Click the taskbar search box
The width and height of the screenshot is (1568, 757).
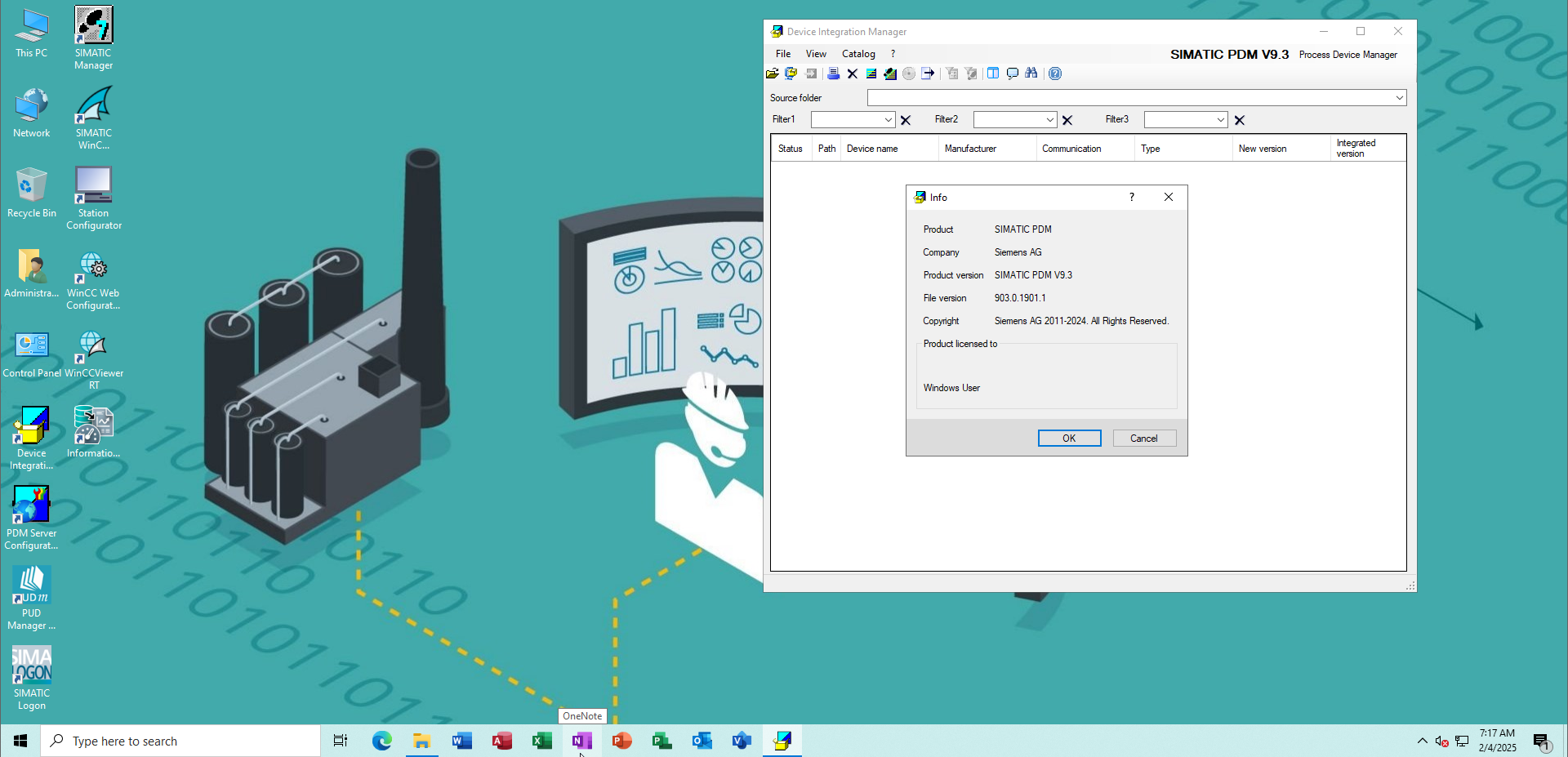pyautogui.click(x=180, y=741)
